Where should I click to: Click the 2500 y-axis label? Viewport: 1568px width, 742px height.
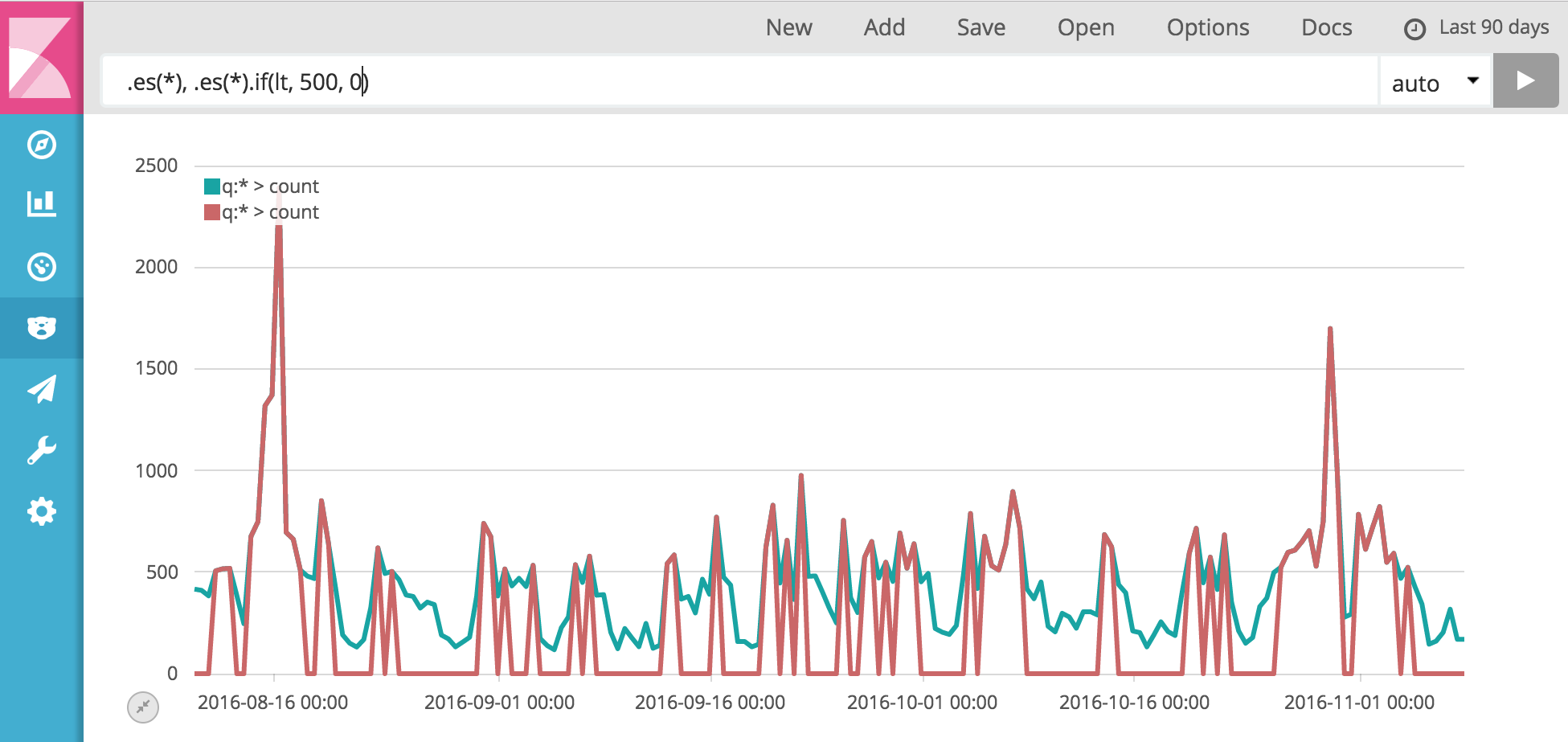(x=156, y=166)
